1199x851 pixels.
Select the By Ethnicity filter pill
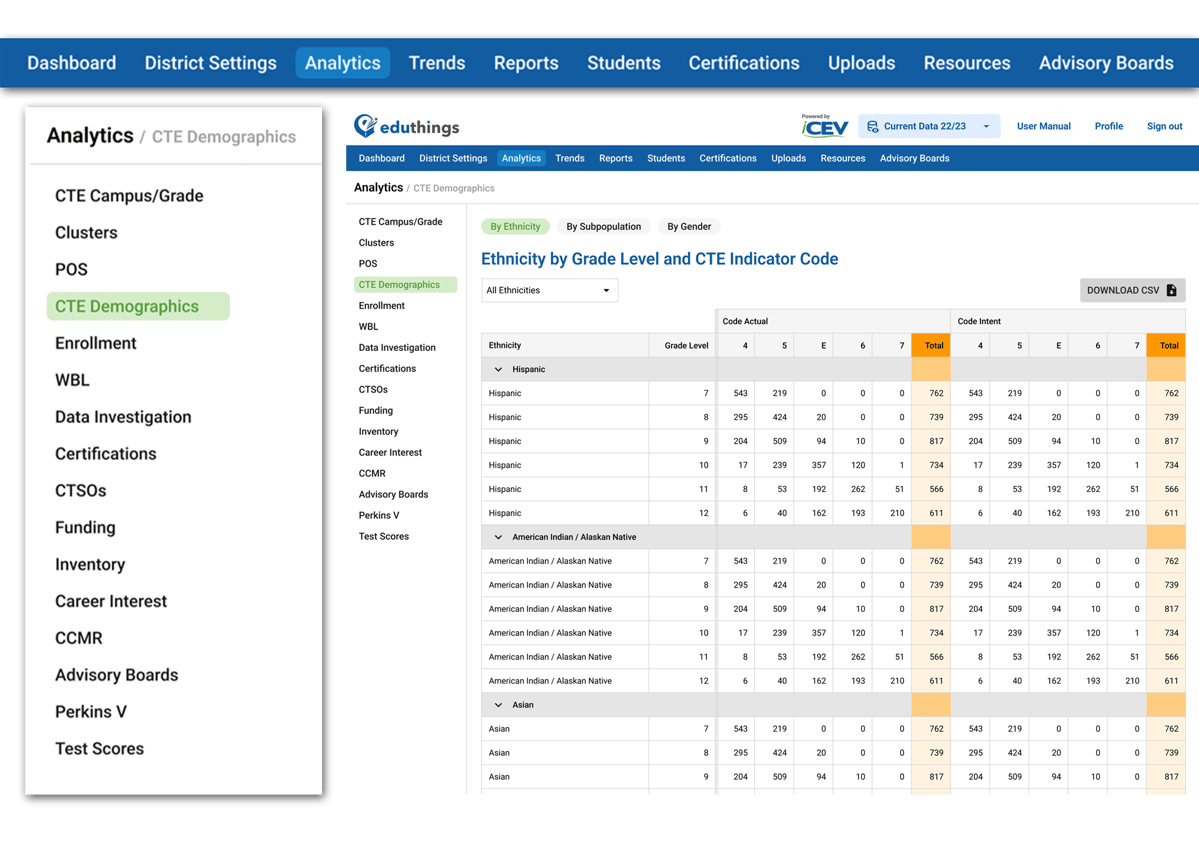tap(515, 227)
